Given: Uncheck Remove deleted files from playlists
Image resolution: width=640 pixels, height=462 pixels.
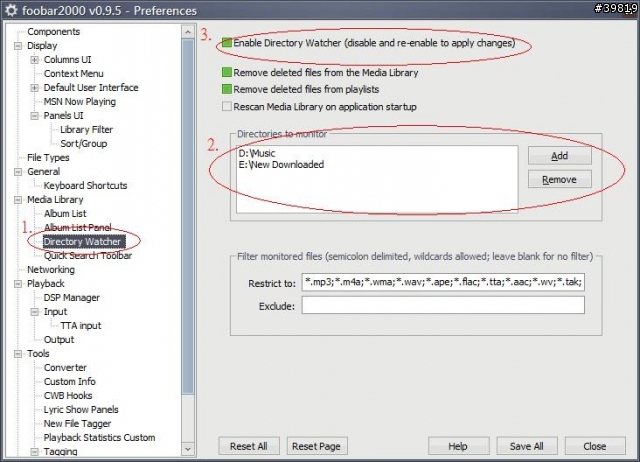Looking at the screenshot, I should click(x=227, y=89).
